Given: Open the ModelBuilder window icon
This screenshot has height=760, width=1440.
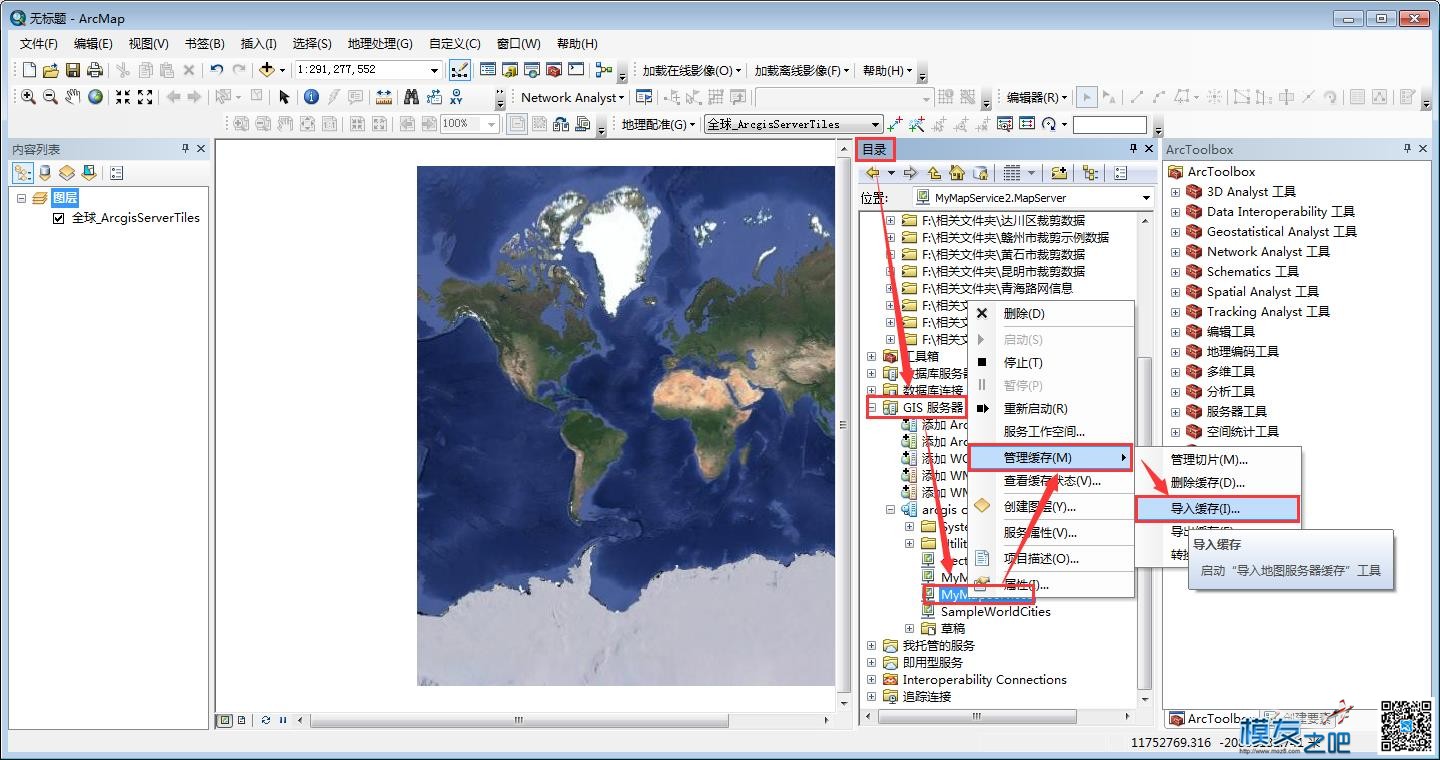Looking at the screenshot, I should click(604, 70).
